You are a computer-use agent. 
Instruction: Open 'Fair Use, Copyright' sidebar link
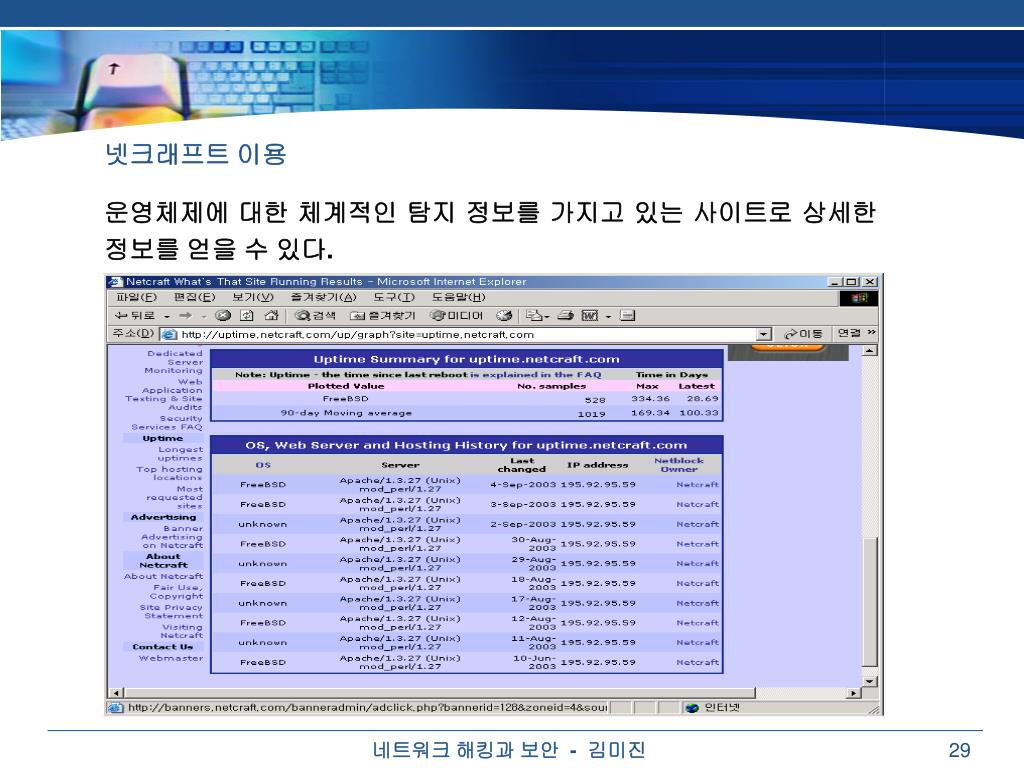[x=176, y=592]
